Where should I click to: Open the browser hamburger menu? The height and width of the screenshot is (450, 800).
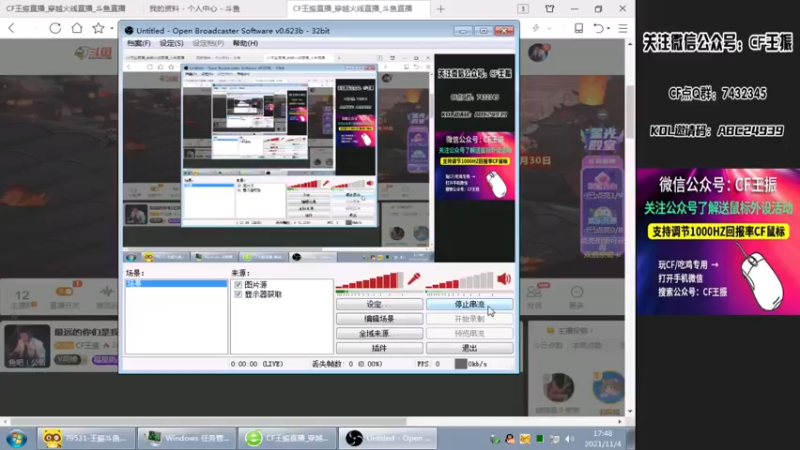(622, 29)
